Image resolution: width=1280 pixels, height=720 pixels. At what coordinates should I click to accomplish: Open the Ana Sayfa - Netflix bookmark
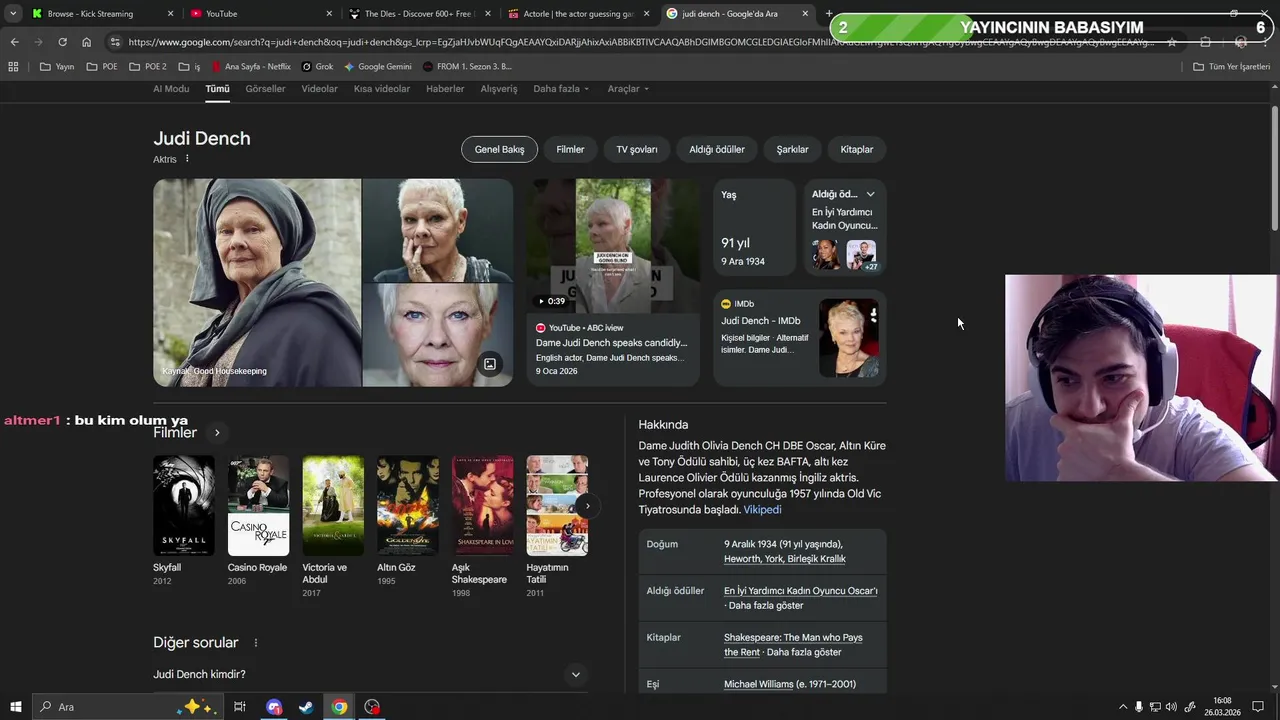(251, 66)
